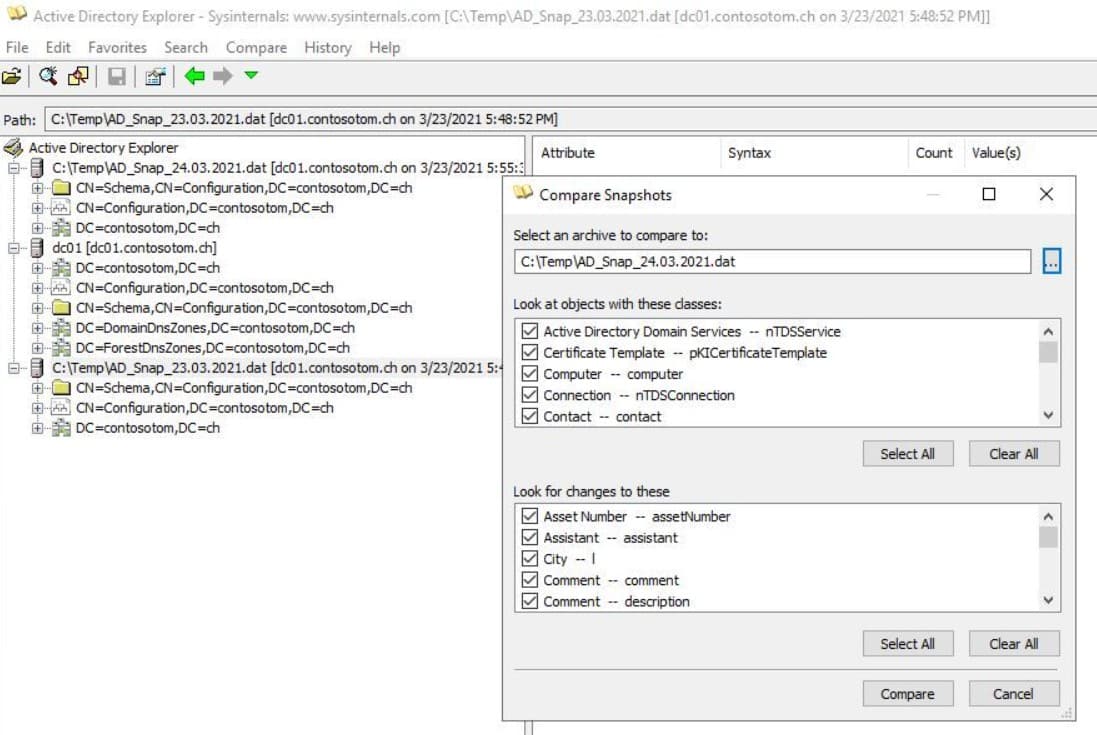The width and height of the screenshot is (1097, 735).
Task: Uncheck Connection nTDSConnection checkbox
Action: (530, 395)
